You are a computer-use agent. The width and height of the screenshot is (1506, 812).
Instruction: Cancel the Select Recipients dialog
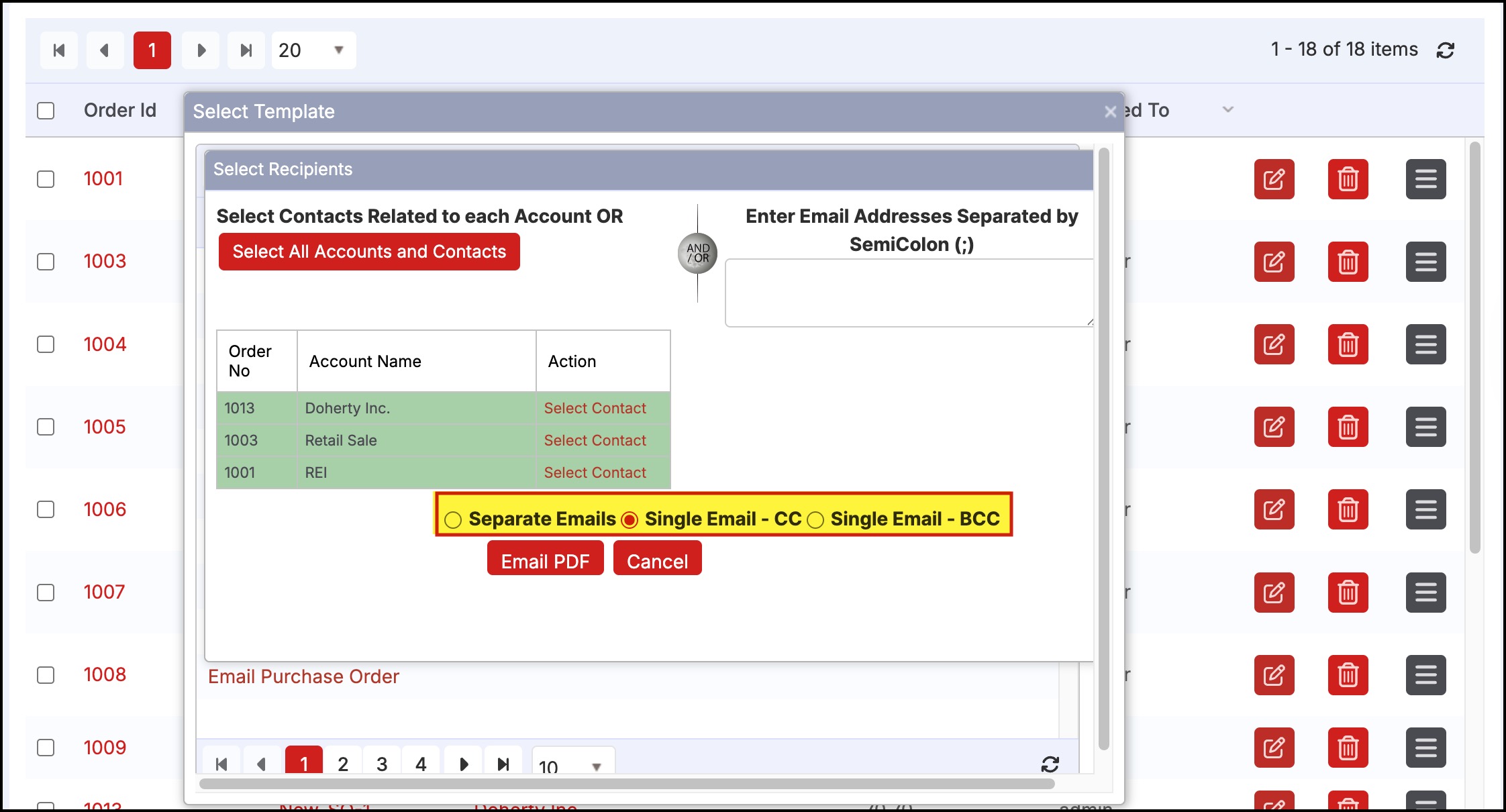point(657,558)
